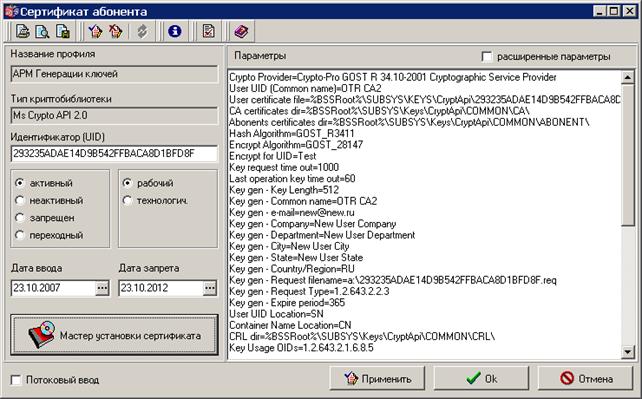Click the 'Идентификатор (UID)' input field
642x399 pixels.
pos(114,153)
